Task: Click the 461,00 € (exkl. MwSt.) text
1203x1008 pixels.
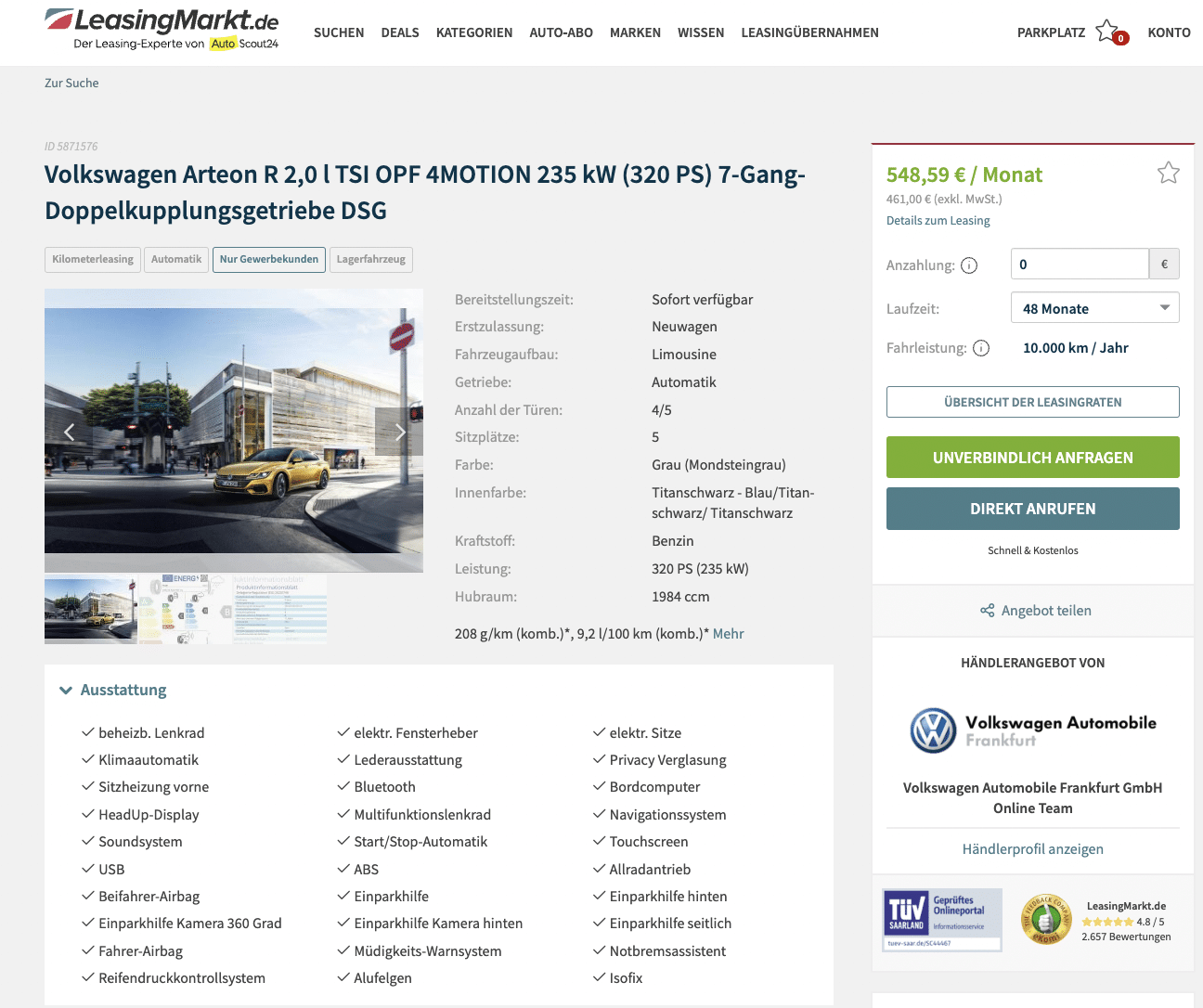Action: point(944,199)
